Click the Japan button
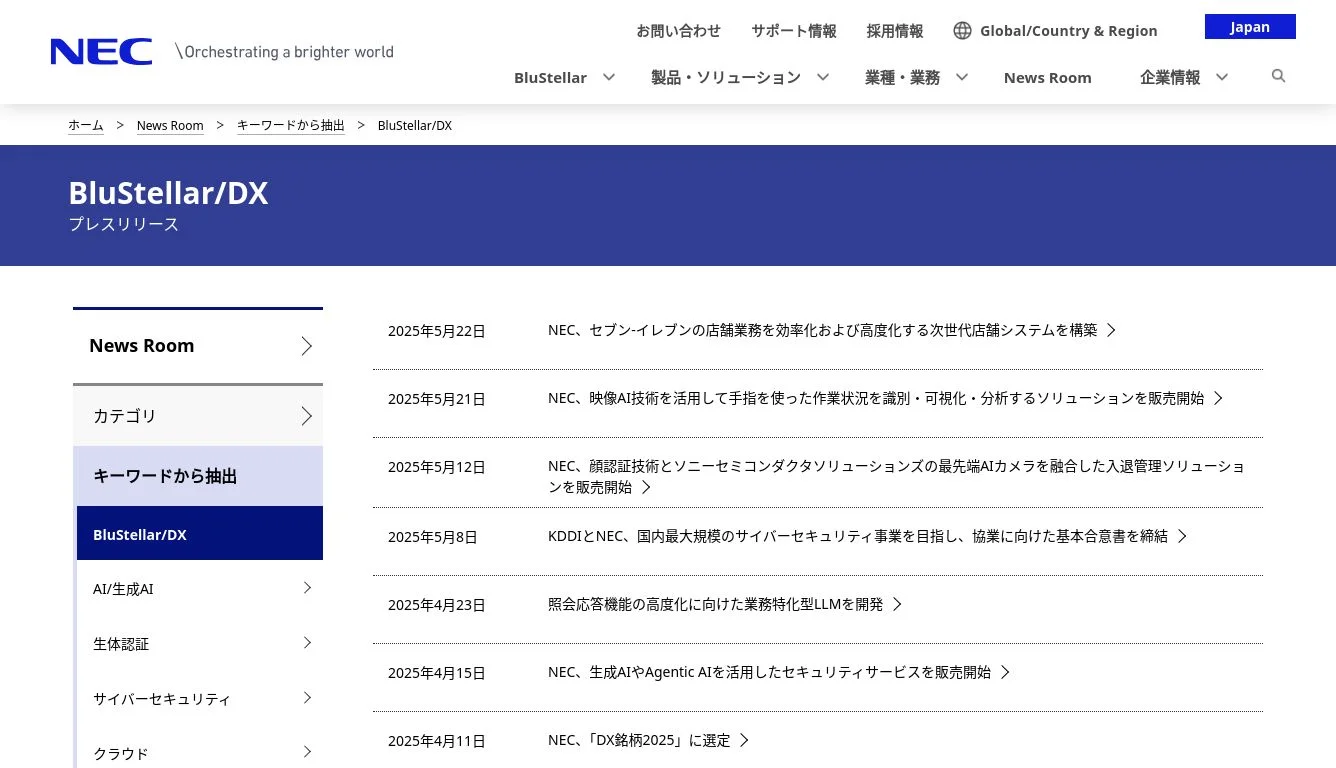Image resolution: width=1336 pixels, height=768 pixels. pos(1250,27)
